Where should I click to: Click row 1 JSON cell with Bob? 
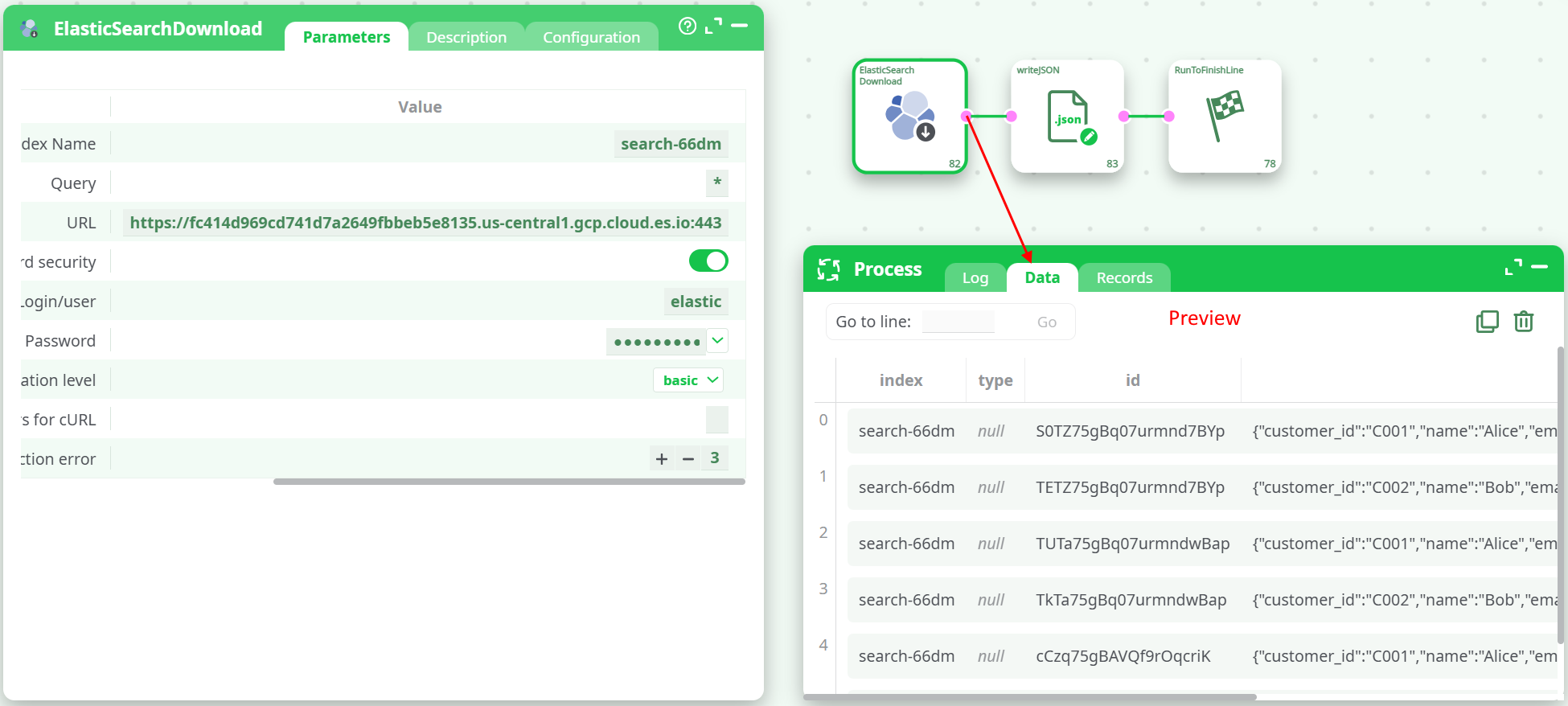[x=1404, y=487]
